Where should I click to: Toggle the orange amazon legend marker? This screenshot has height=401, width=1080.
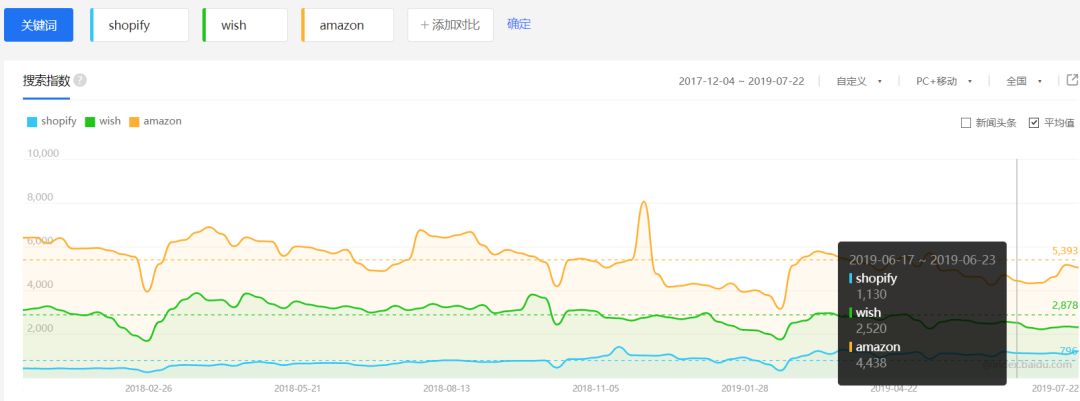(134, 122)
